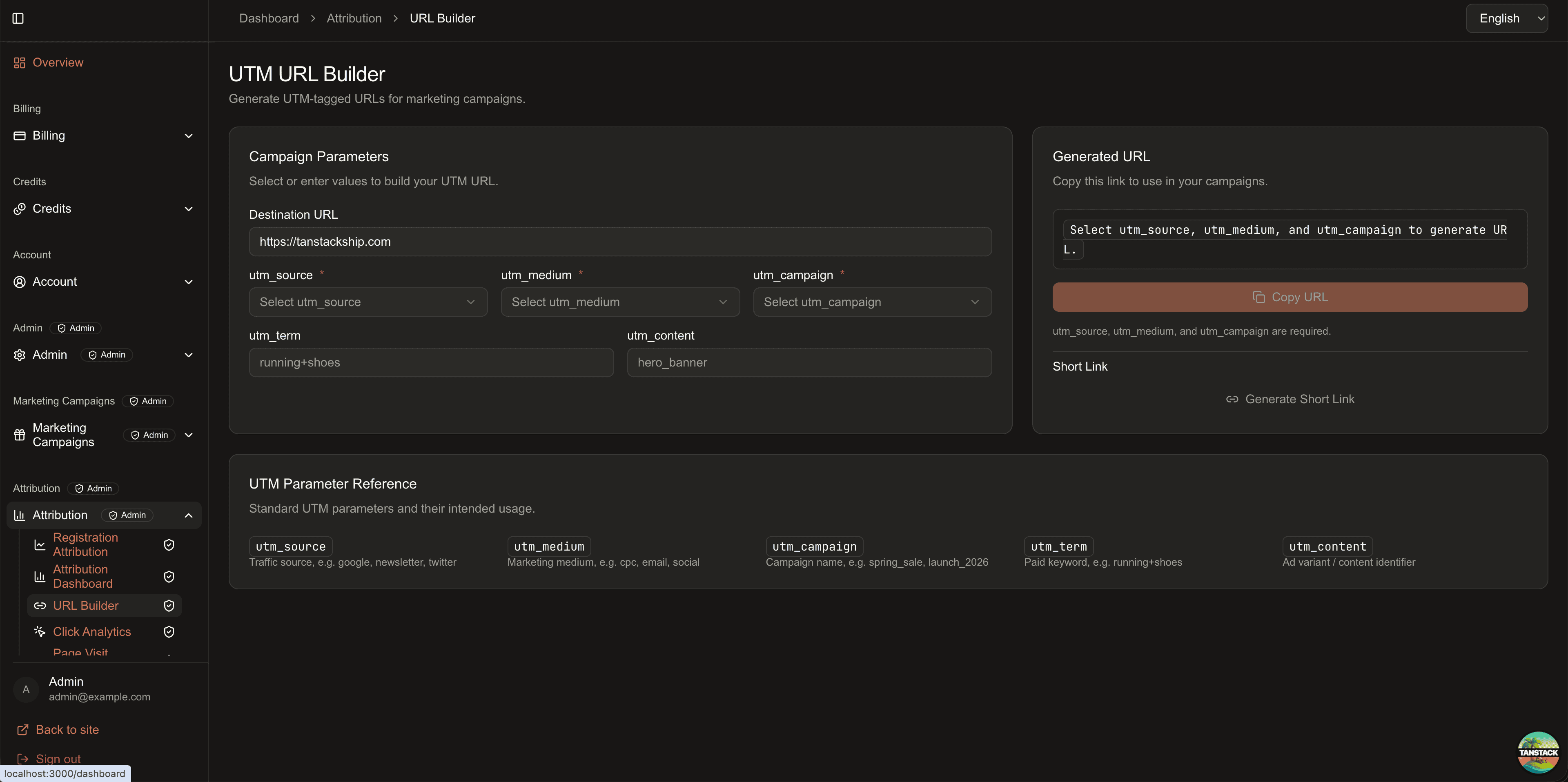Click the Overview grid icon
The image size is (1568, 782).
(20, 63)
